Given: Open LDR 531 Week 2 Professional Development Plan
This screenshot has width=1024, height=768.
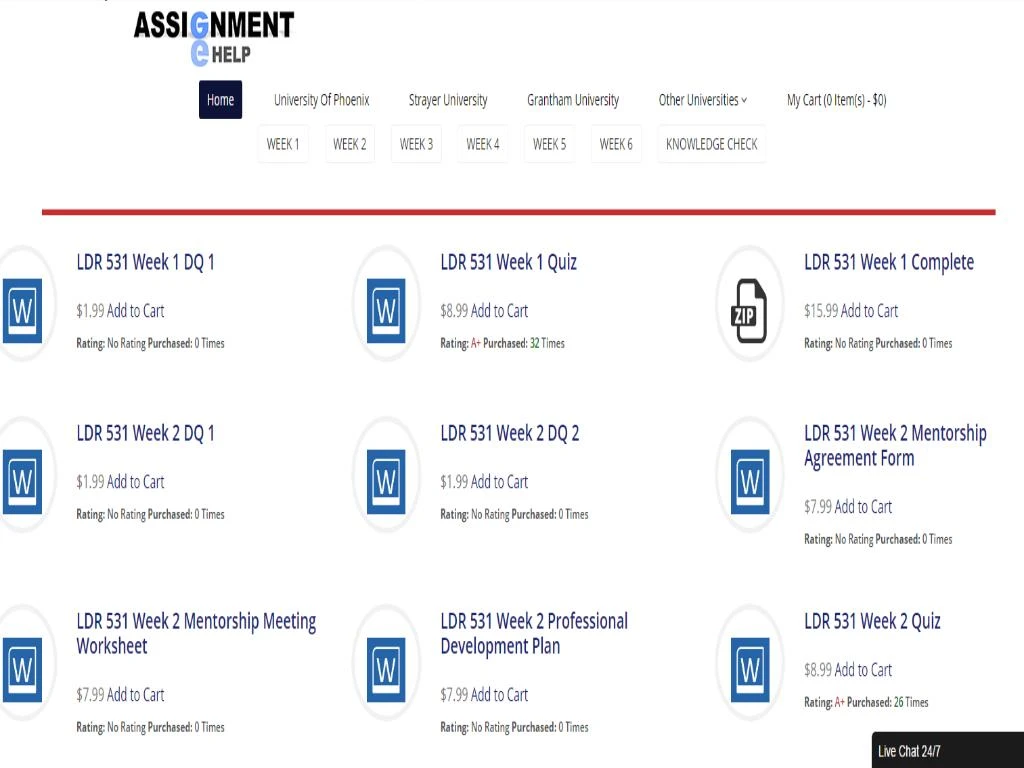Looking at the screenshot, I should click(534, 633).
